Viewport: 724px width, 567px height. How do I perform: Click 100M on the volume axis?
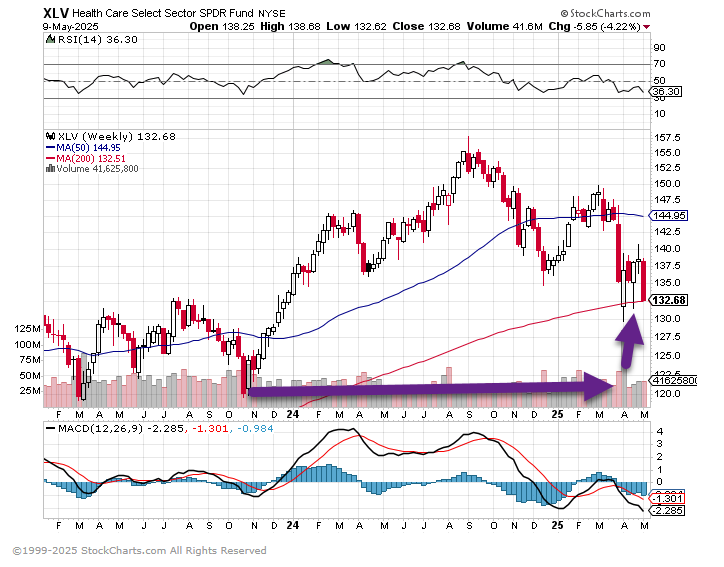click(x=28, y=344)
